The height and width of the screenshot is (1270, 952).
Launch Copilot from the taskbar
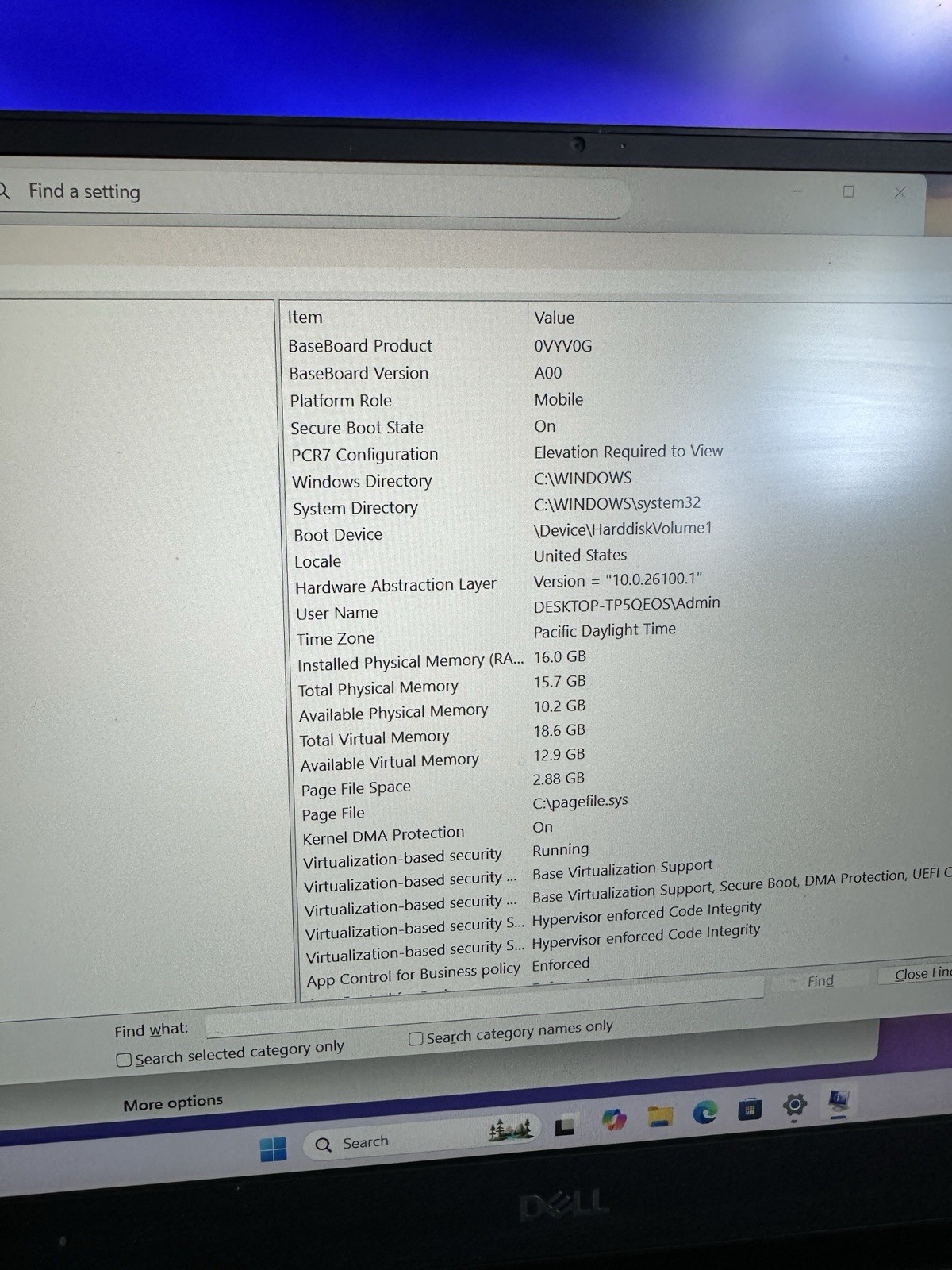pos(614,1119)
